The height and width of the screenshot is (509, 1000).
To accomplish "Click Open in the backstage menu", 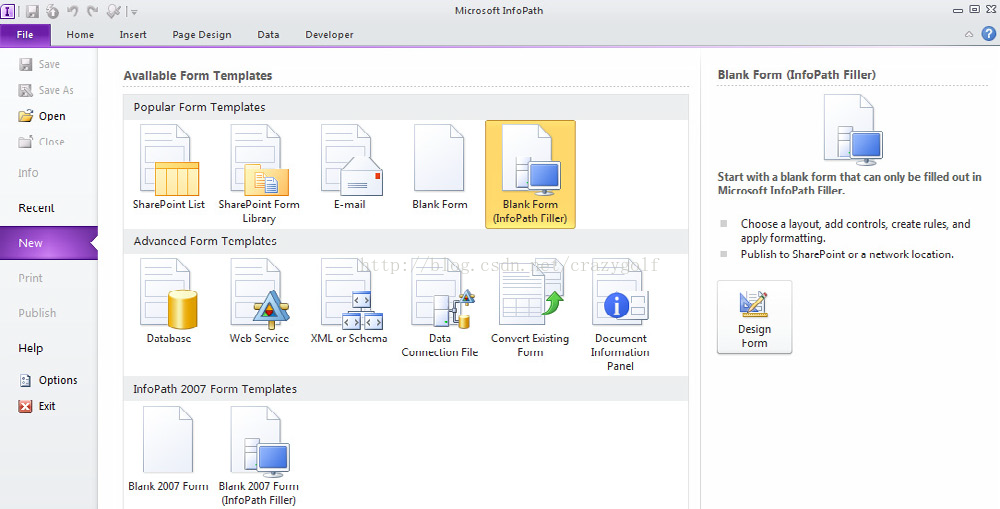I will point(42,116).
